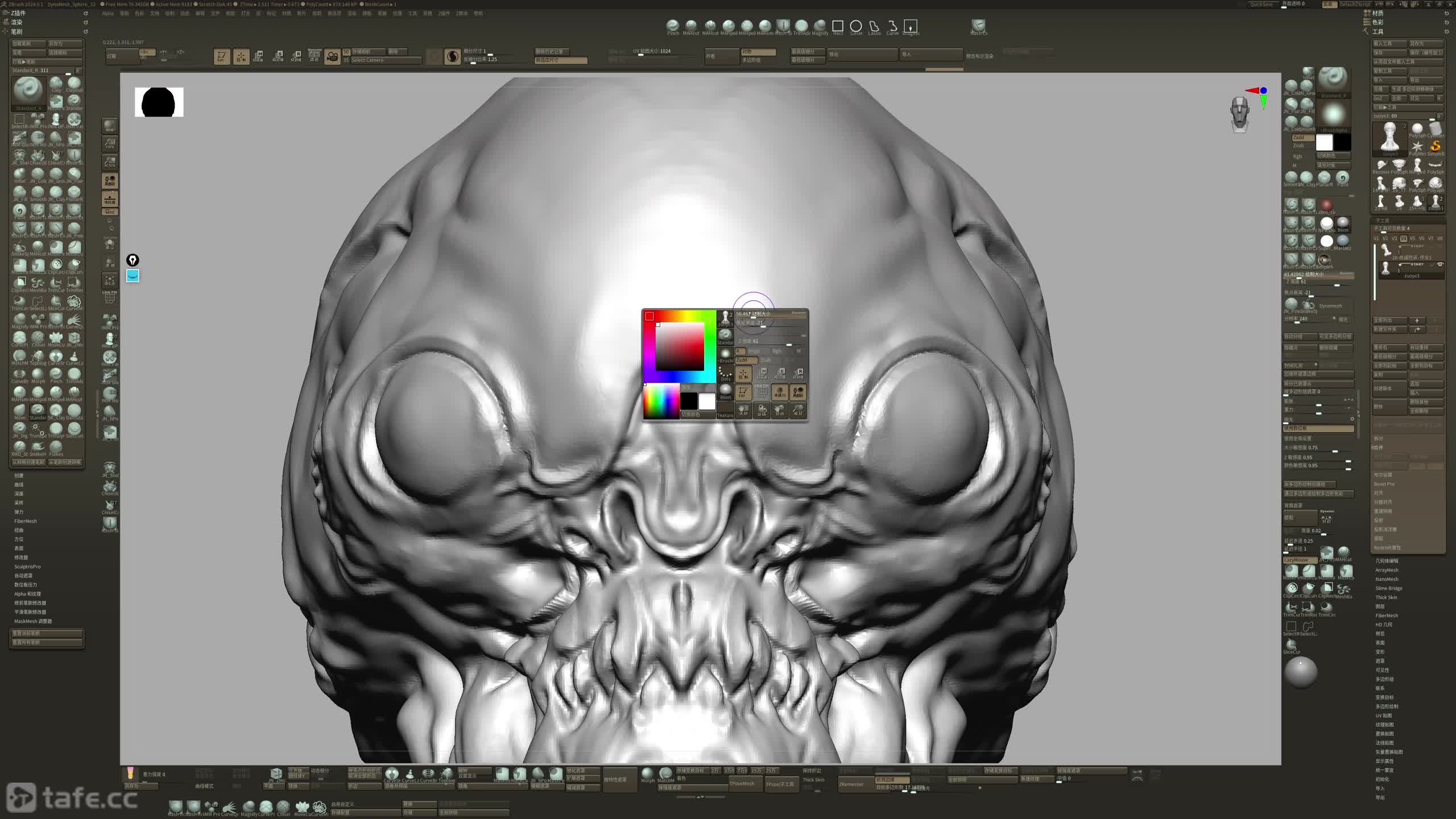
Task: Expand the SculptrisPro brush sub-palette
Action: pyautogui.click(x=27, y=566)
